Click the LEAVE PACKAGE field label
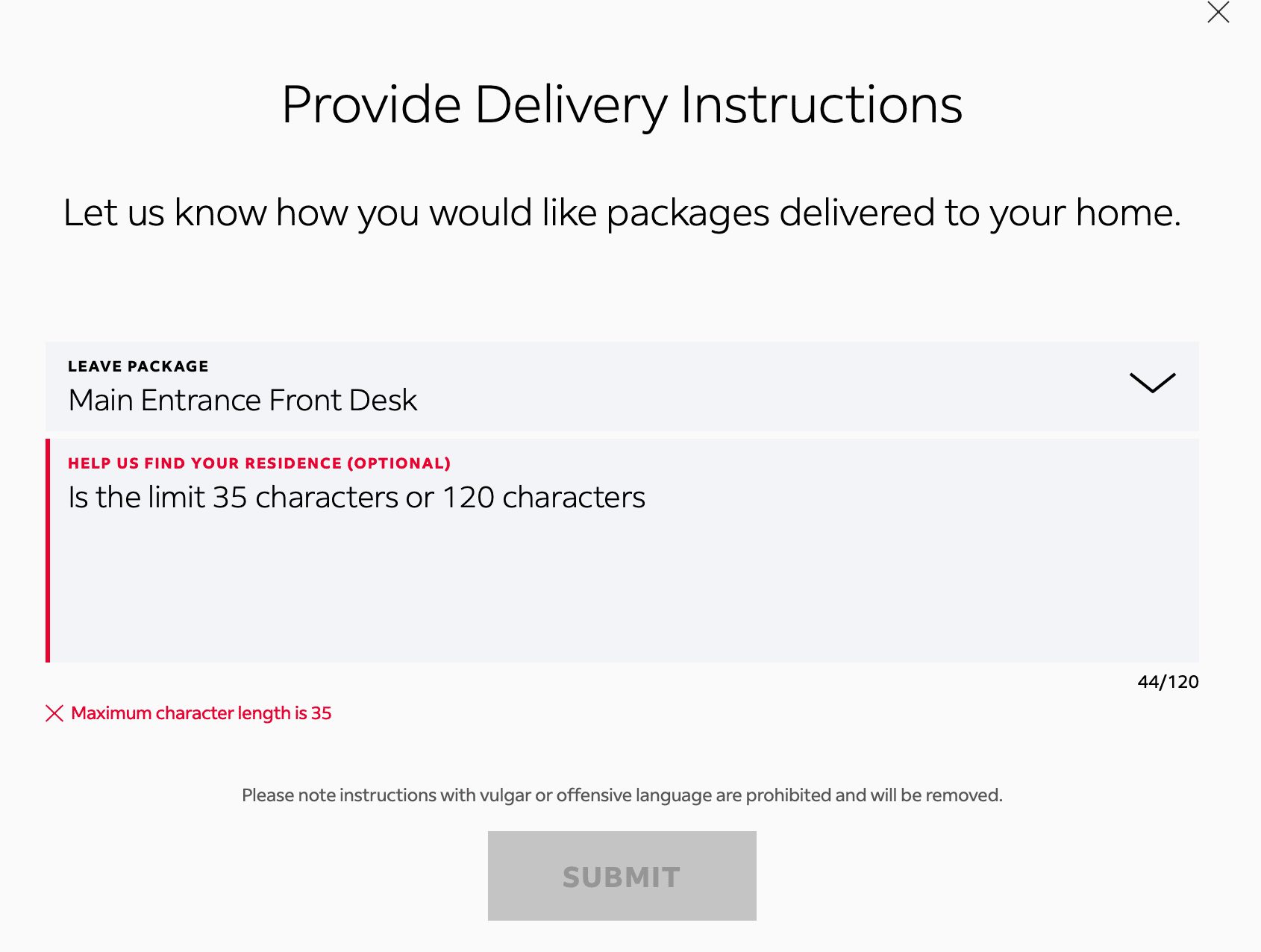Screen dimensions: 1261x952 pos(138,366)
